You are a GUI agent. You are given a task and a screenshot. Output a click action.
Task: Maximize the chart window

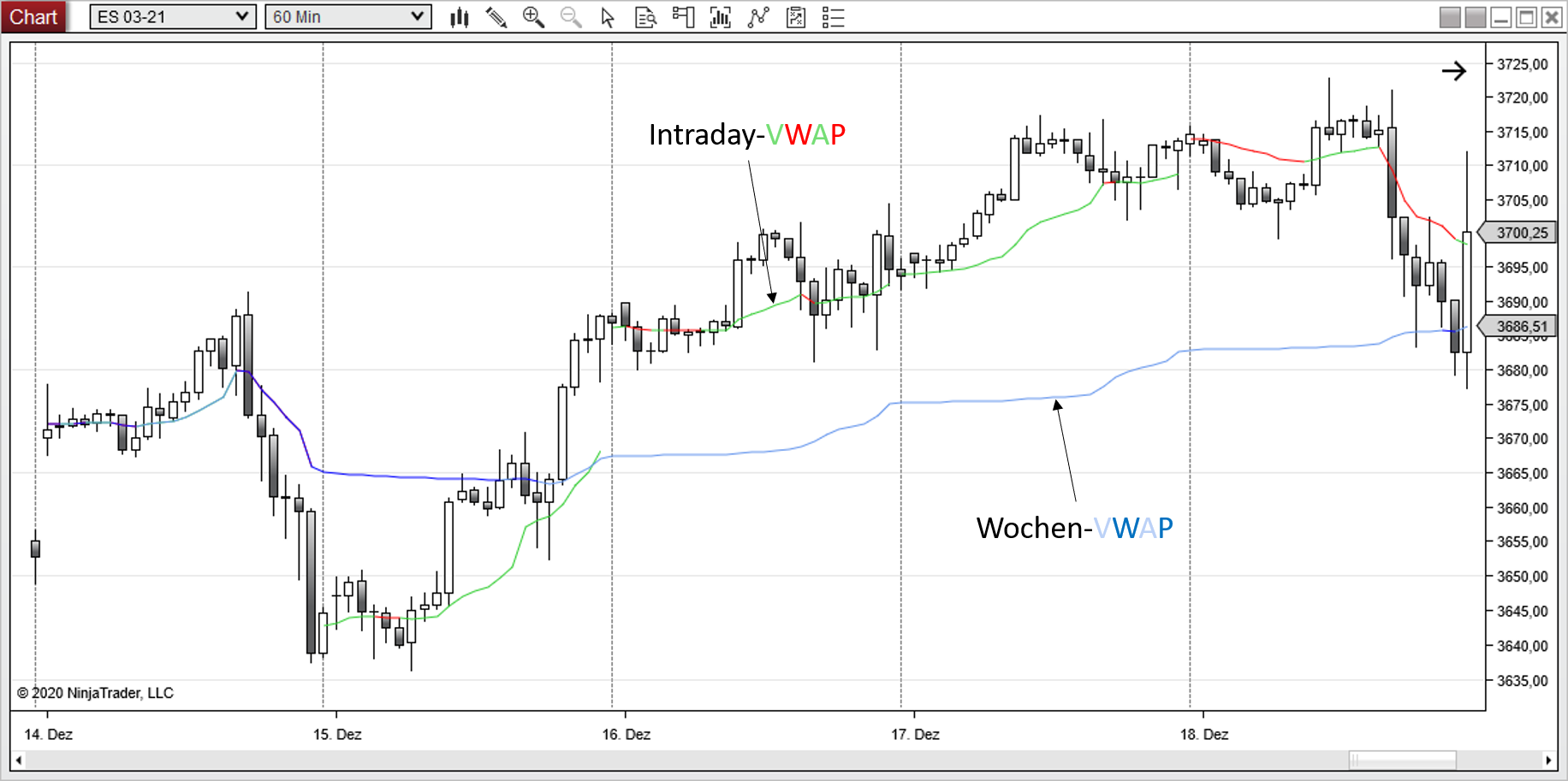coord(1526,17)
